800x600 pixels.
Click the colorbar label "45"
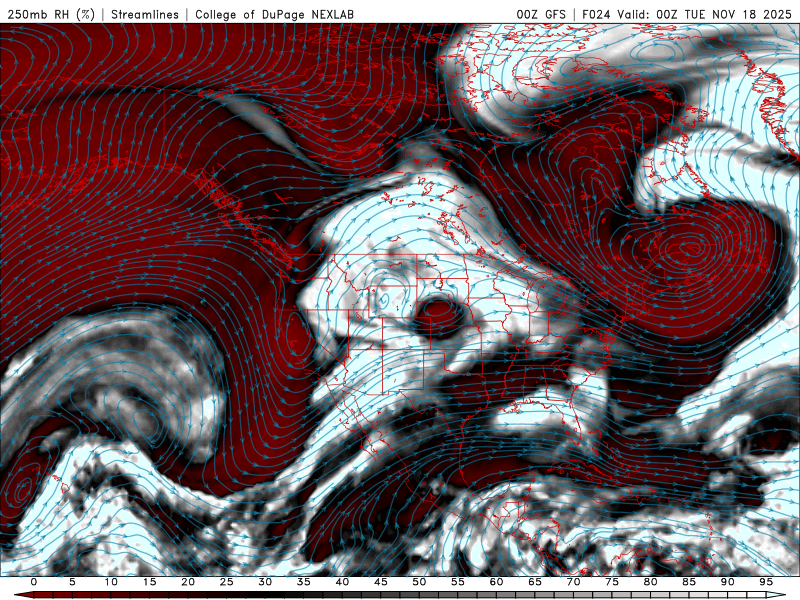(381, 582)
